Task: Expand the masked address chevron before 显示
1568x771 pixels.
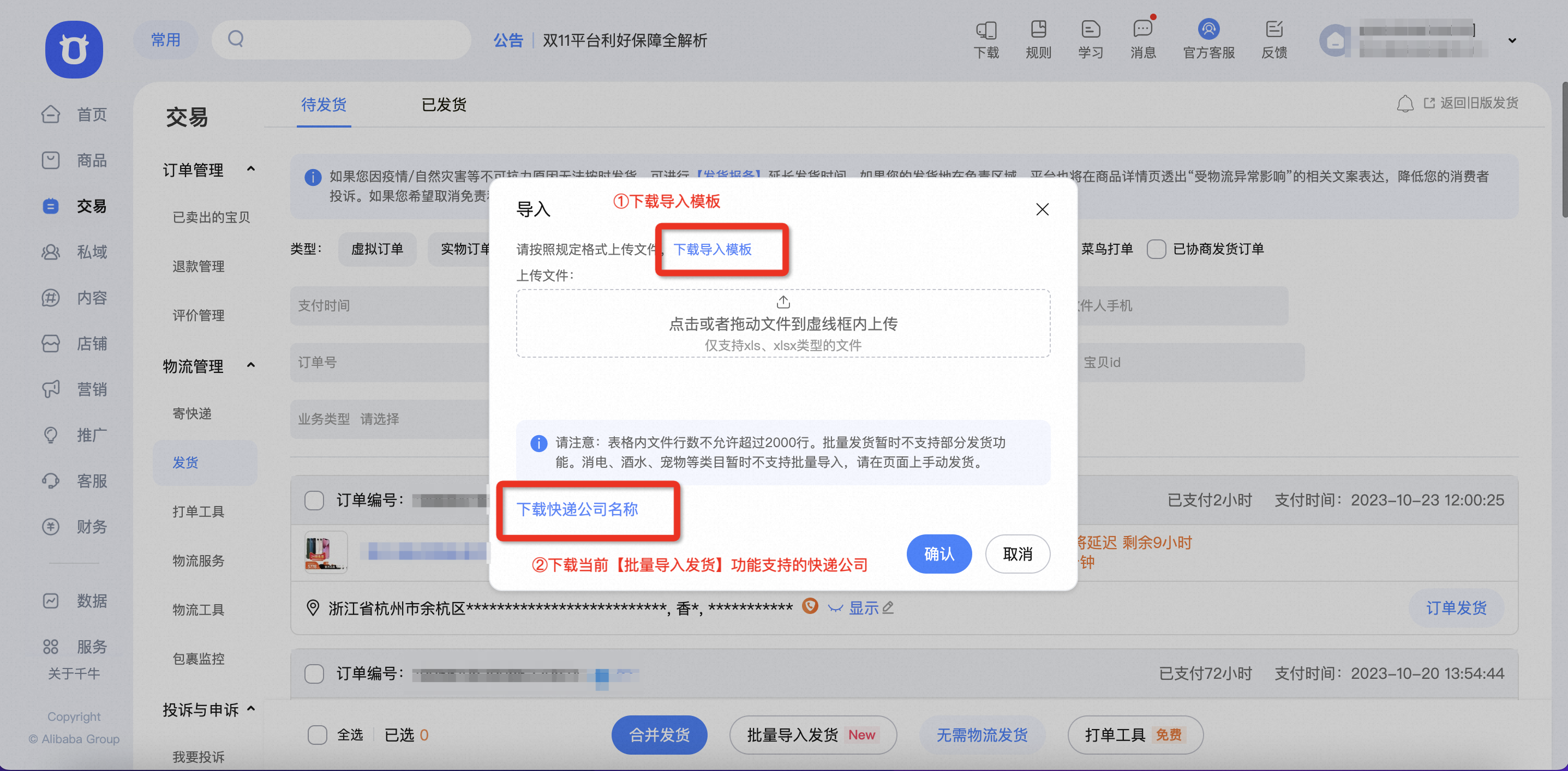Action: point(835,608)
